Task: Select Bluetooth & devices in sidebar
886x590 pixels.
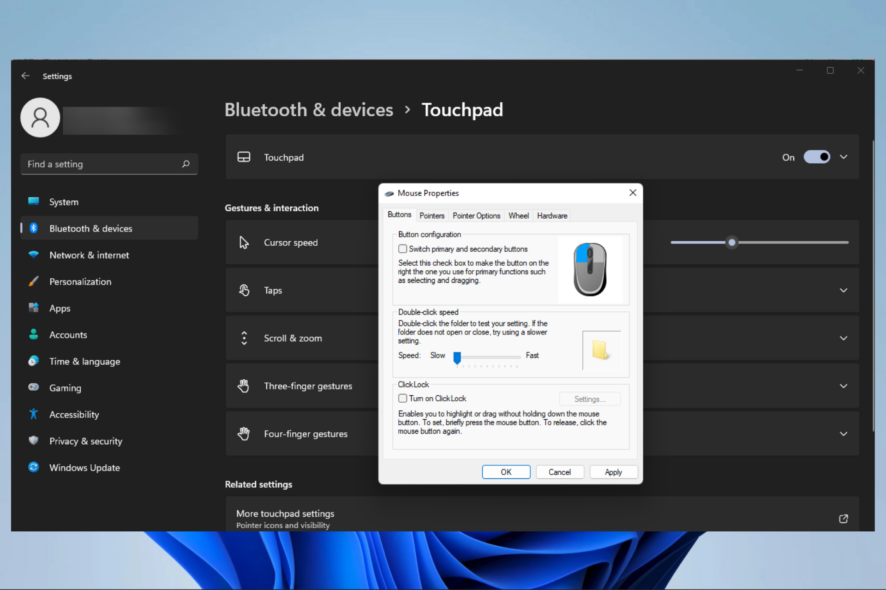Action: pos(109,228)
